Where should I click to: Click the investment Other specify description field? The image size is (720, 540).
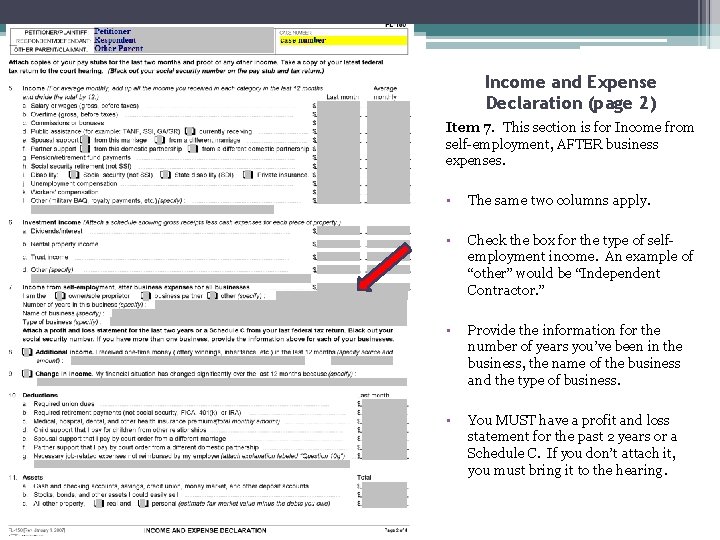(171, 278)
